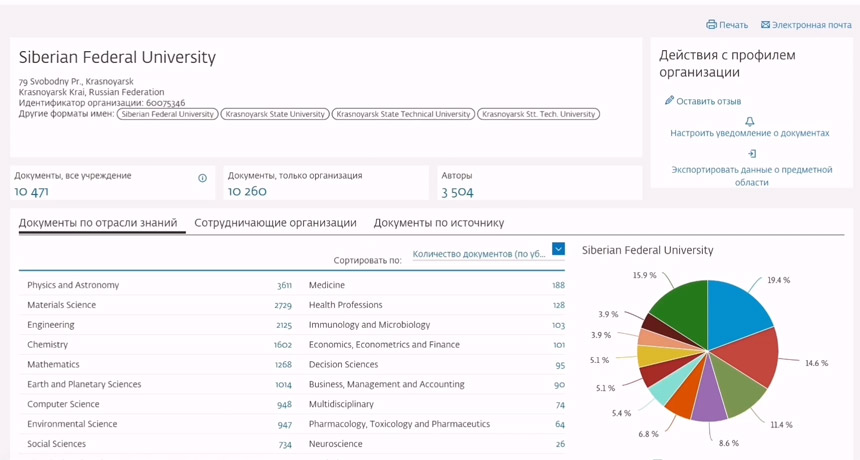This screenshot has width=860, height=460.
Task: Open Social Sciences count 734
Action: coord(285,445)
